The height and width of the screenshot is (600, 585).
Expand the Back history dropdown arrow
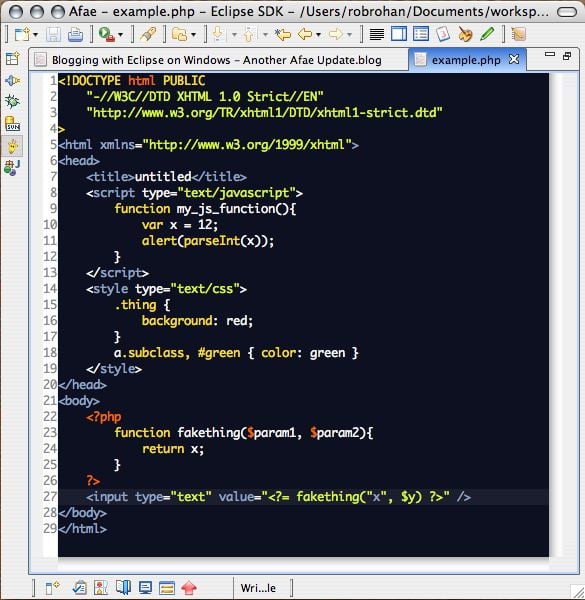pyautogui.click(x=318, y=35)
